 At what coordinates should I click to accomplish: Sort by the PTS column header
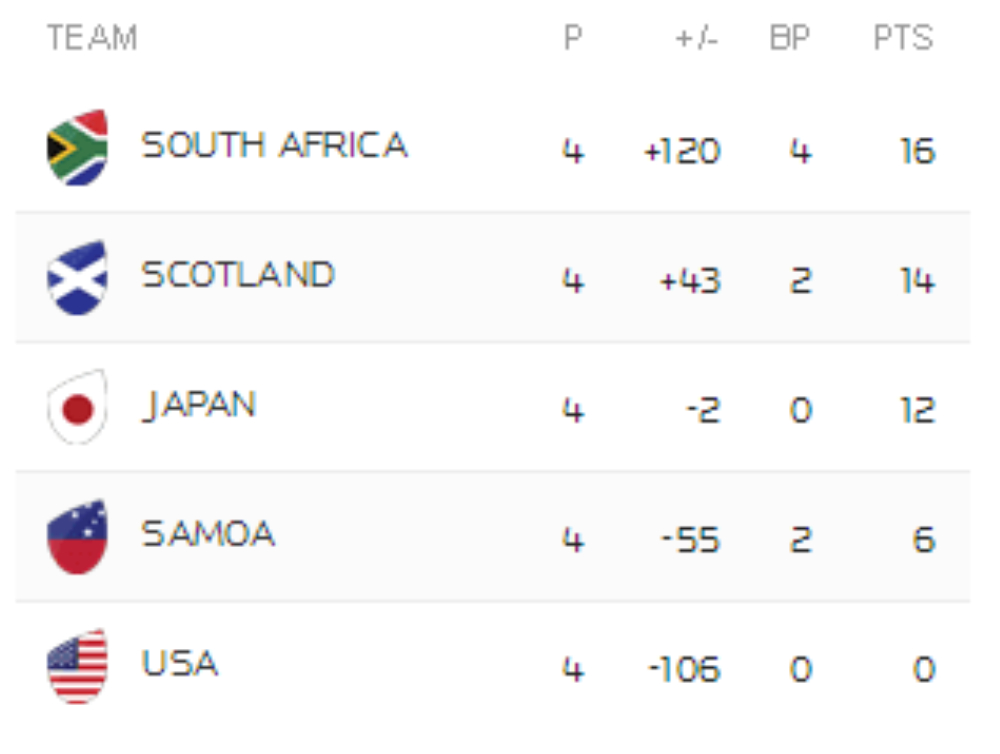903,39
